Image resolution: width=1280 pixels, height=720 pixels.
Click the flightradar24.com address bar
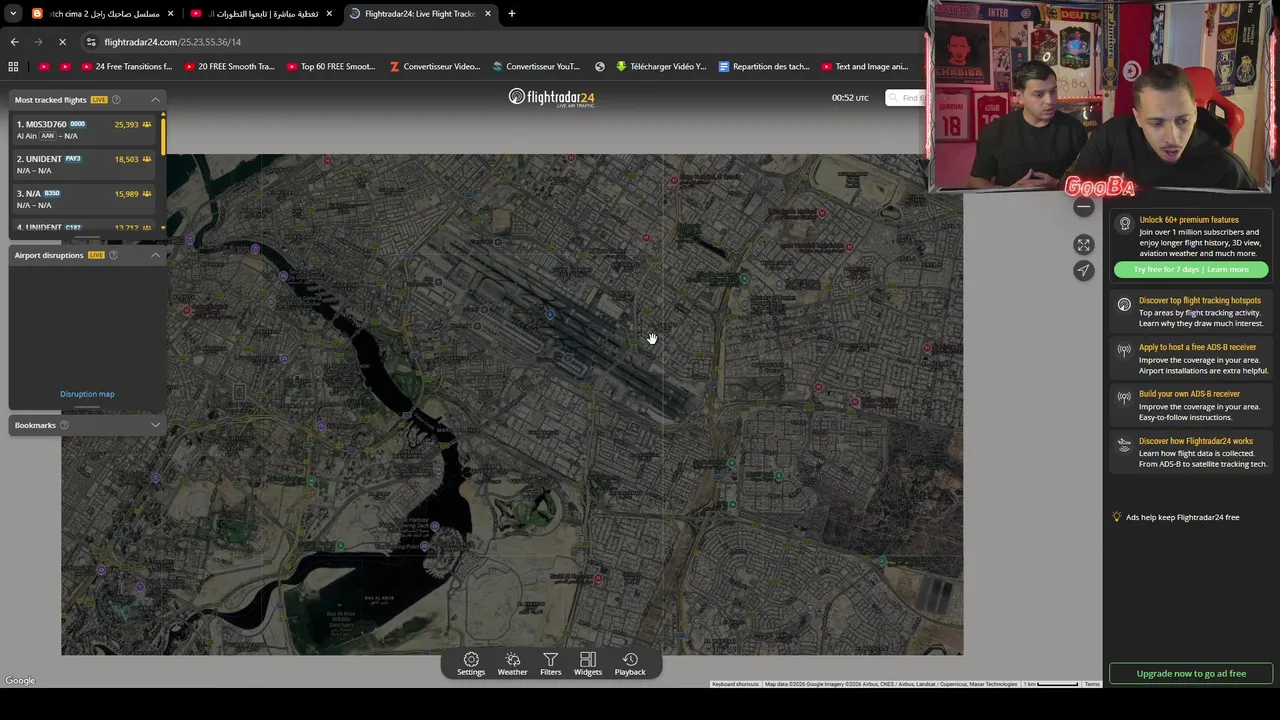coord(500,42)
